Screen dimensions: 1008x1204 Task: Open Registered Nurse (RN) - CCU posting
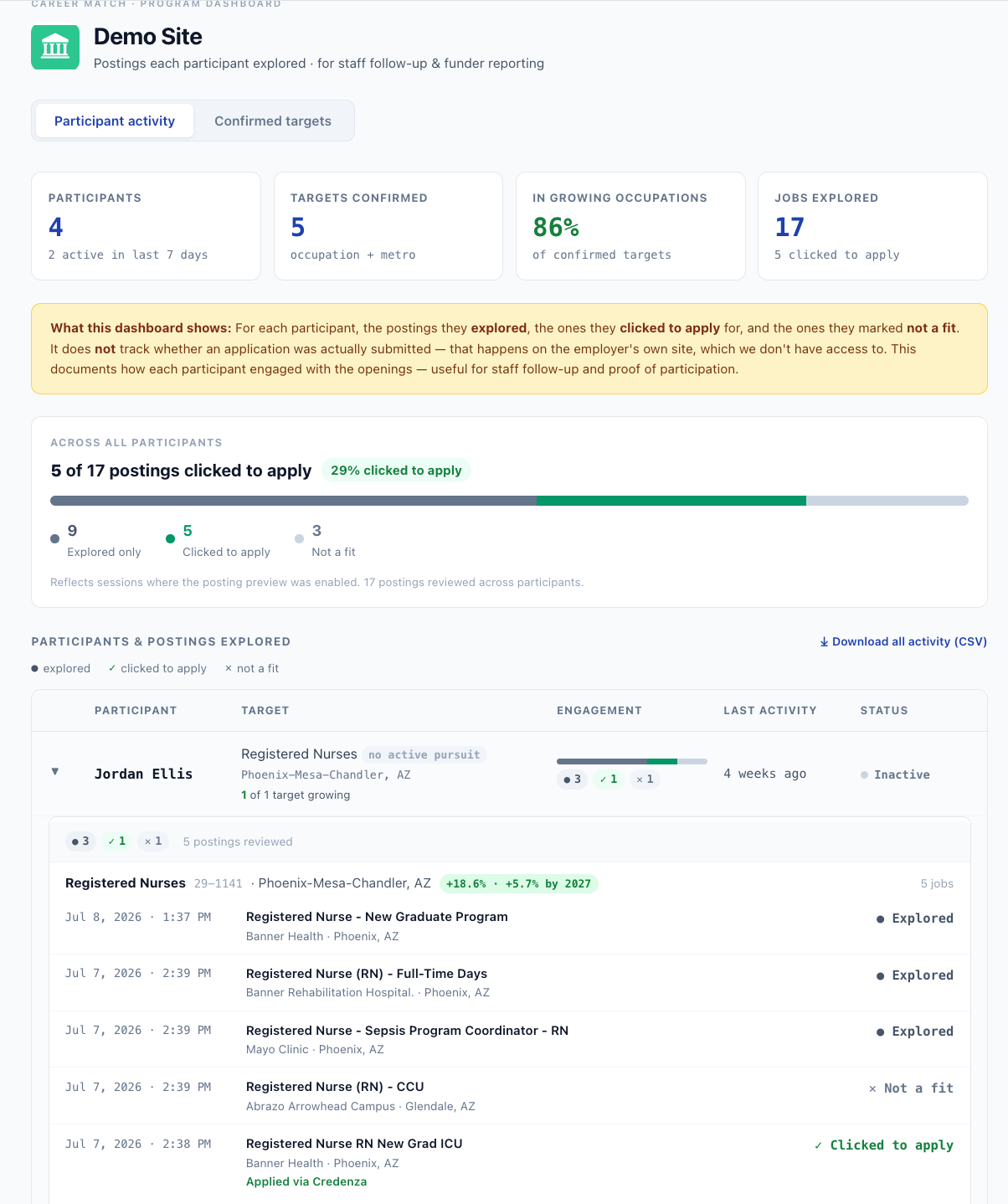click(x=335, y=1087)
